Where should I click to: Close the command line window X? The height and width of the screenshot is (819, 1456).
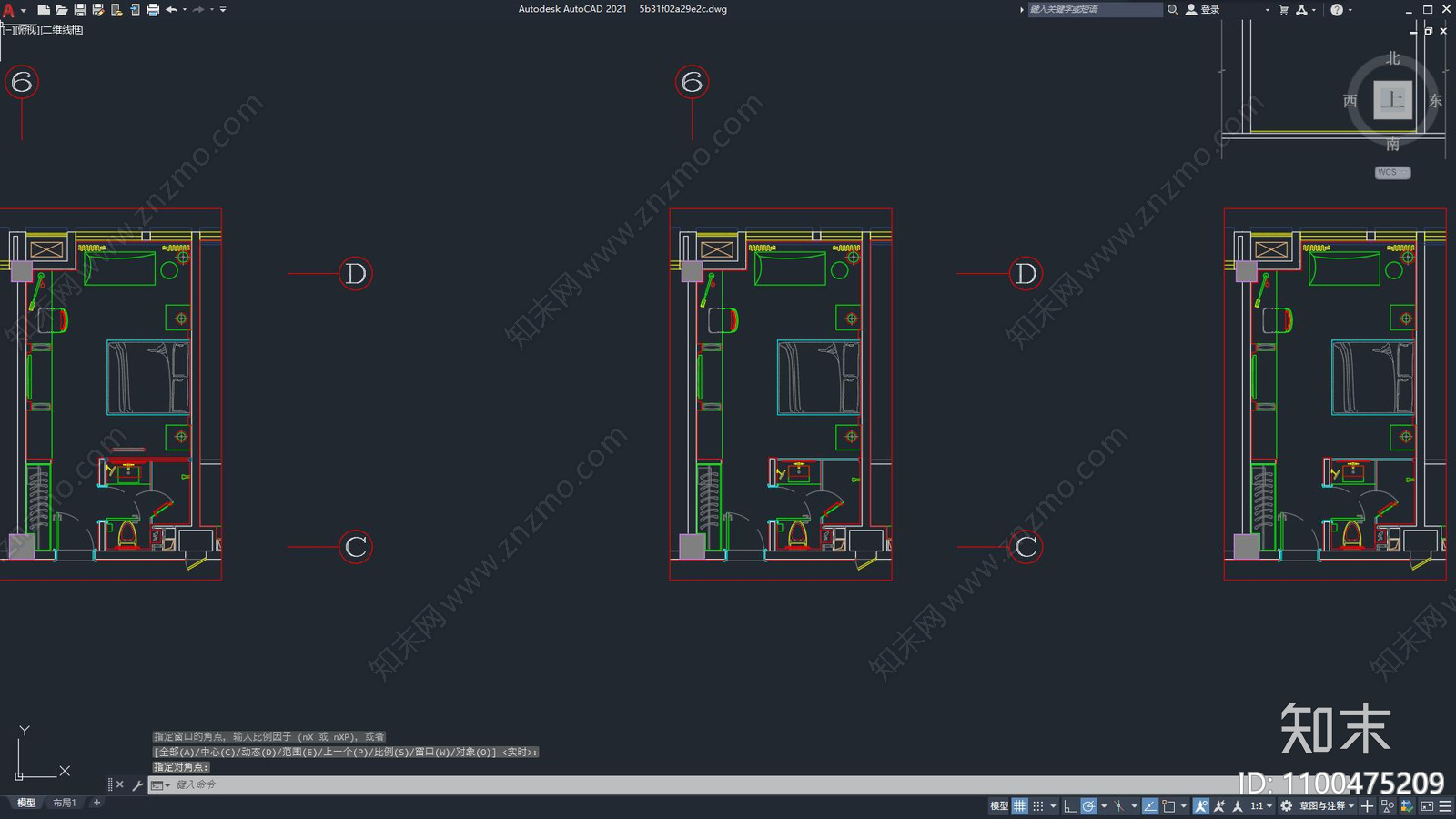click(119, 784)
